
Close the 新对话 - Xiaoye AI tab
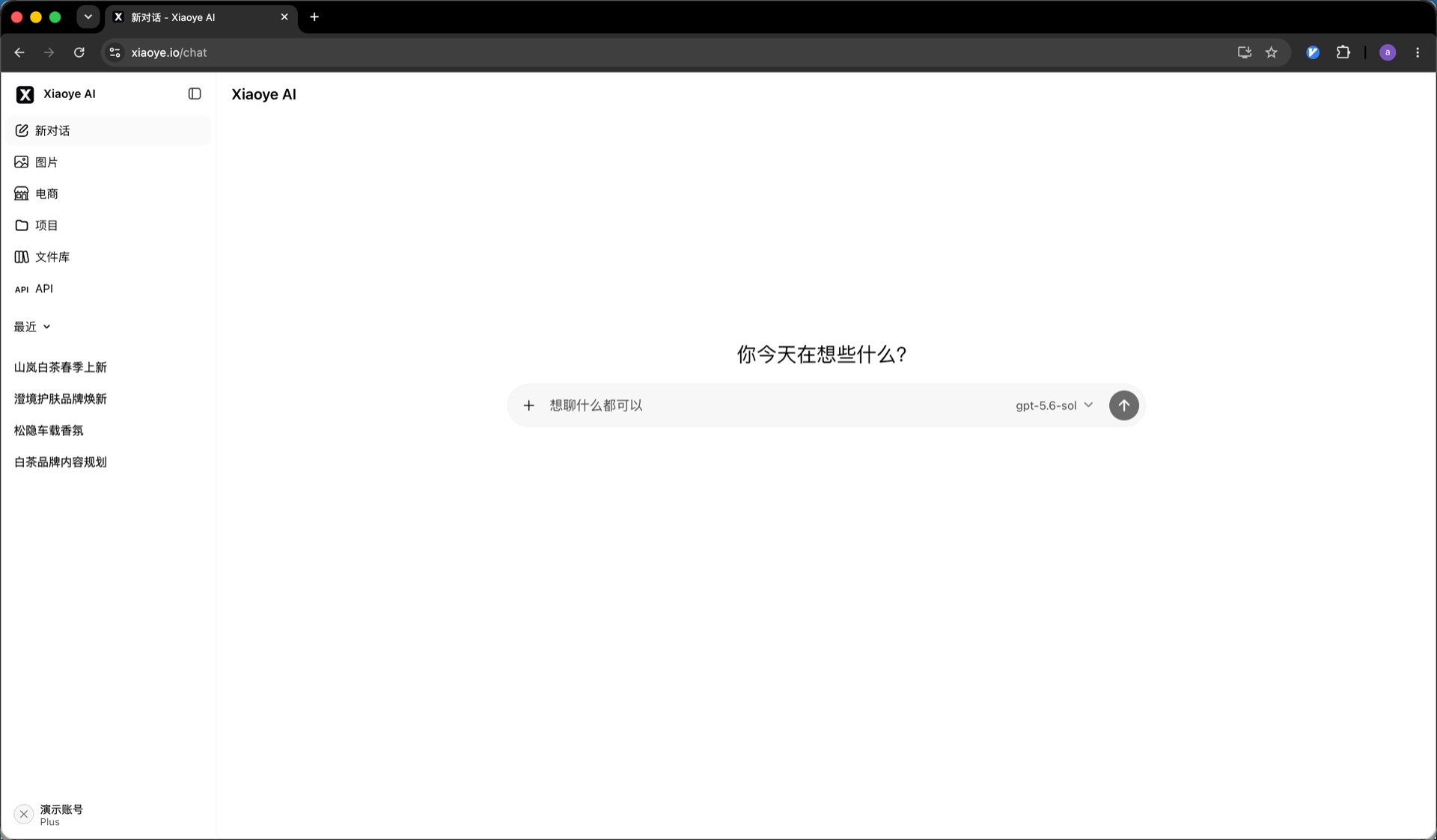click(284, 17)
